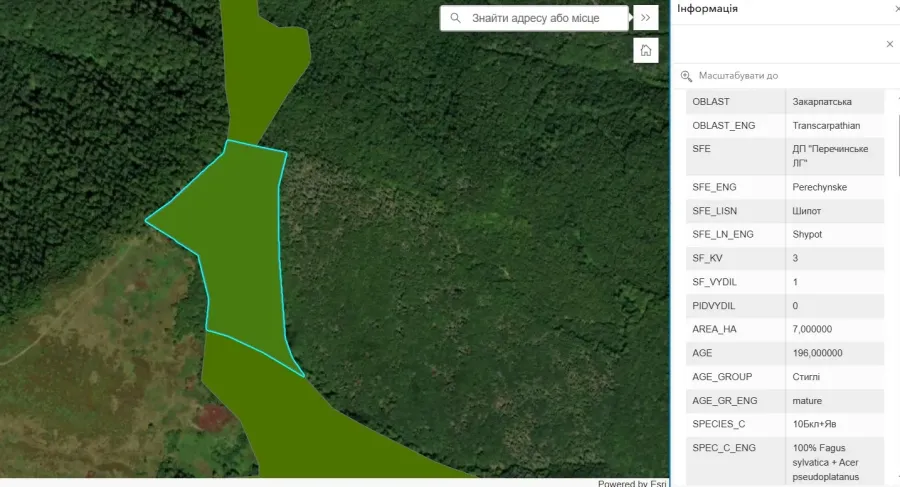Click the SFE_LISN value 'Шипот'
Viewport: 900px width, 487px height.
(807, 210)
